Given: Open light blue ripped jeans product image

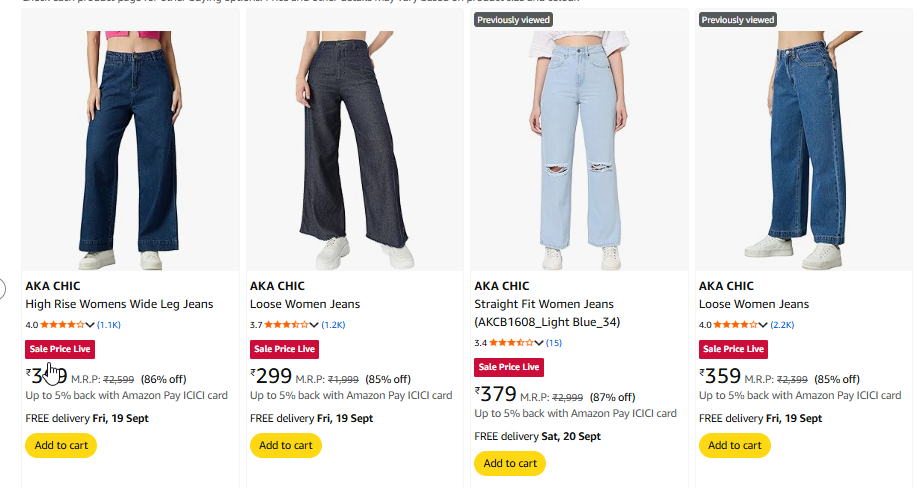Looking at the screenshot, I should coord(579,150).
